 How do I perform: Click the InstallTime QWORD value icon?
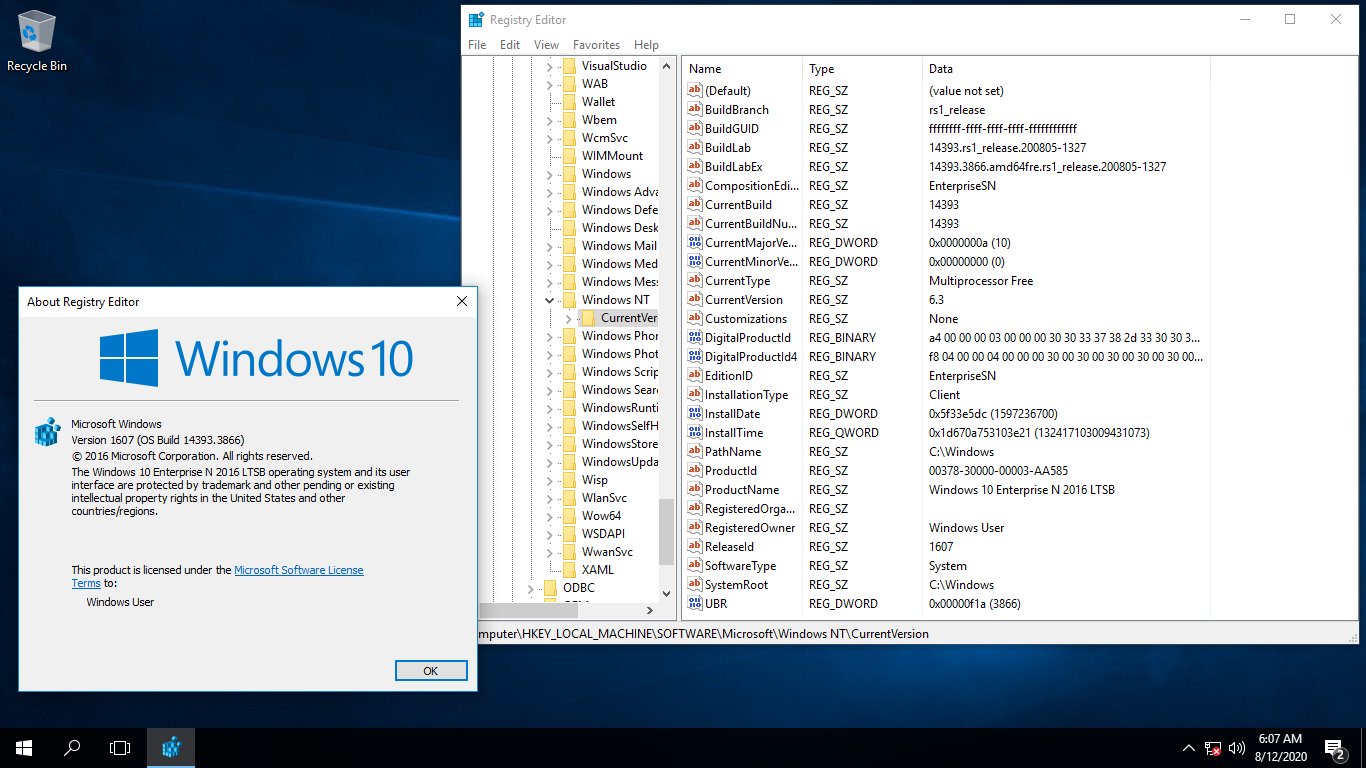(x=696, y=433)
